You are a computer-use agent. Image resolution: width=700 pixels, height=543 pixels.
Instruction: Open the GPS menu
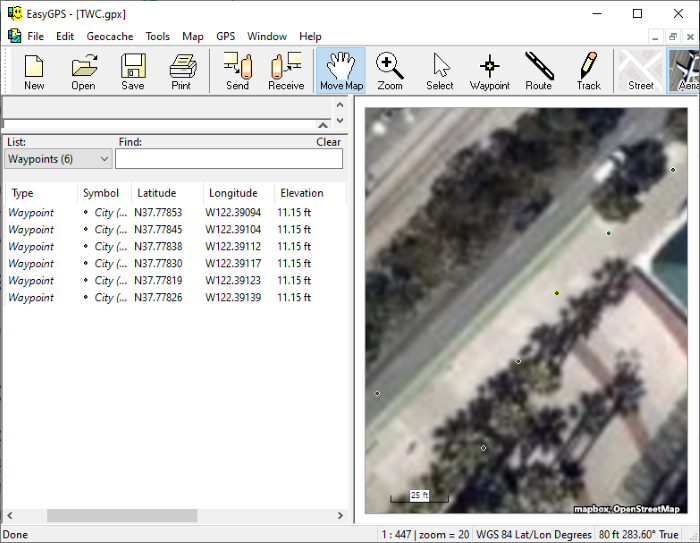pyautogui.click(x=225, y=36)
